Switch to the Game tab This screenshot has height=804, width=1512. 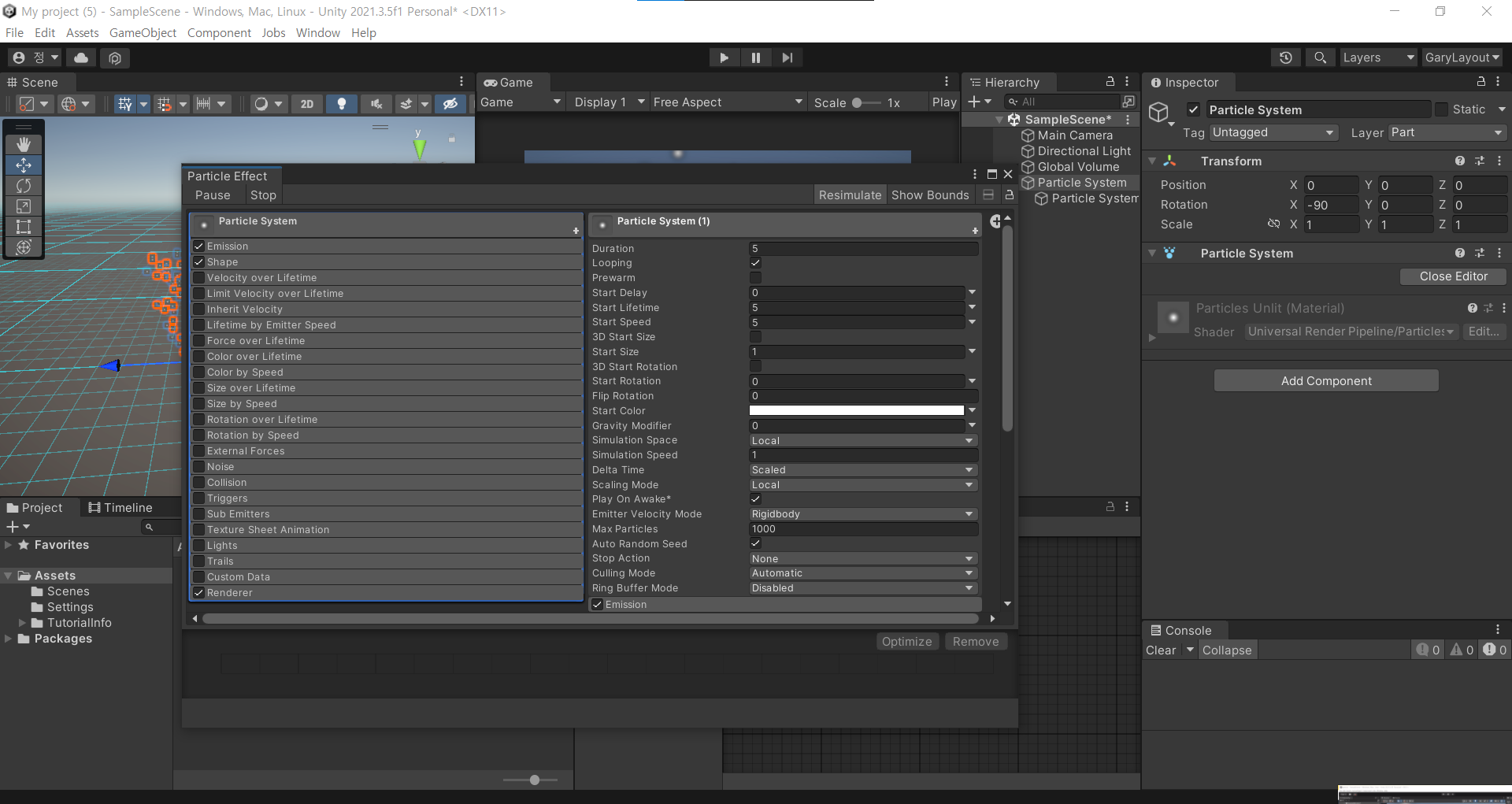click(509, 83)
